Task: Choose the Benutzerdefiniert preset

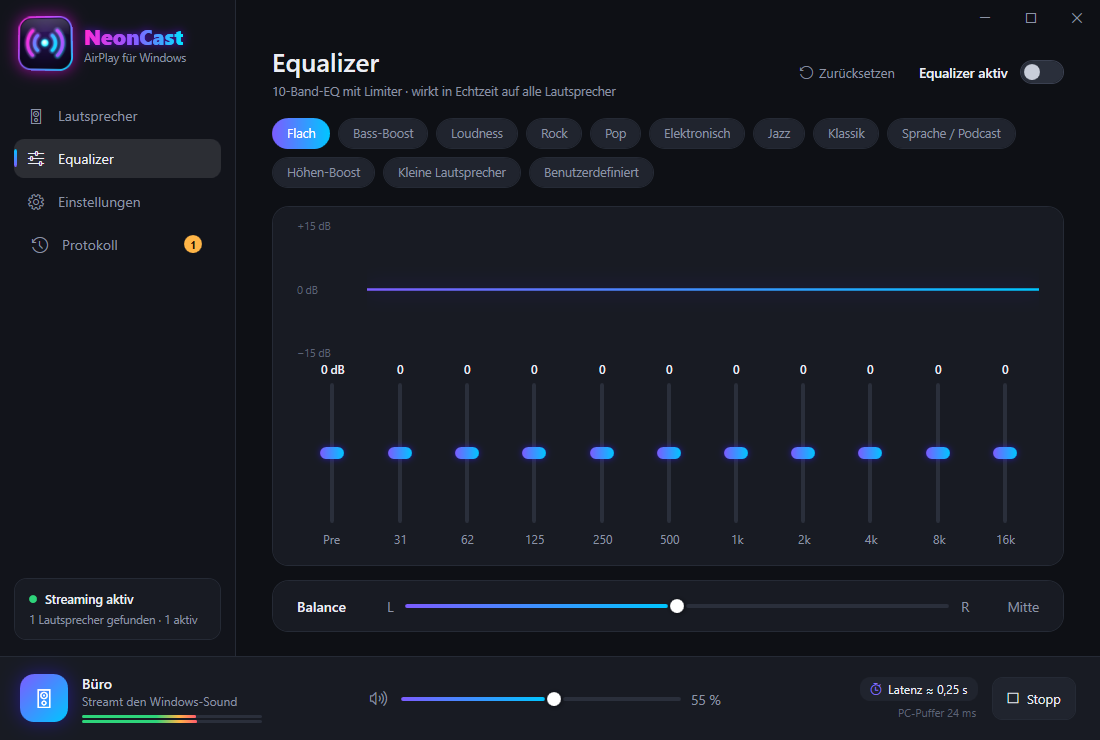Action: pyautogui.click(x=591, y=173)
